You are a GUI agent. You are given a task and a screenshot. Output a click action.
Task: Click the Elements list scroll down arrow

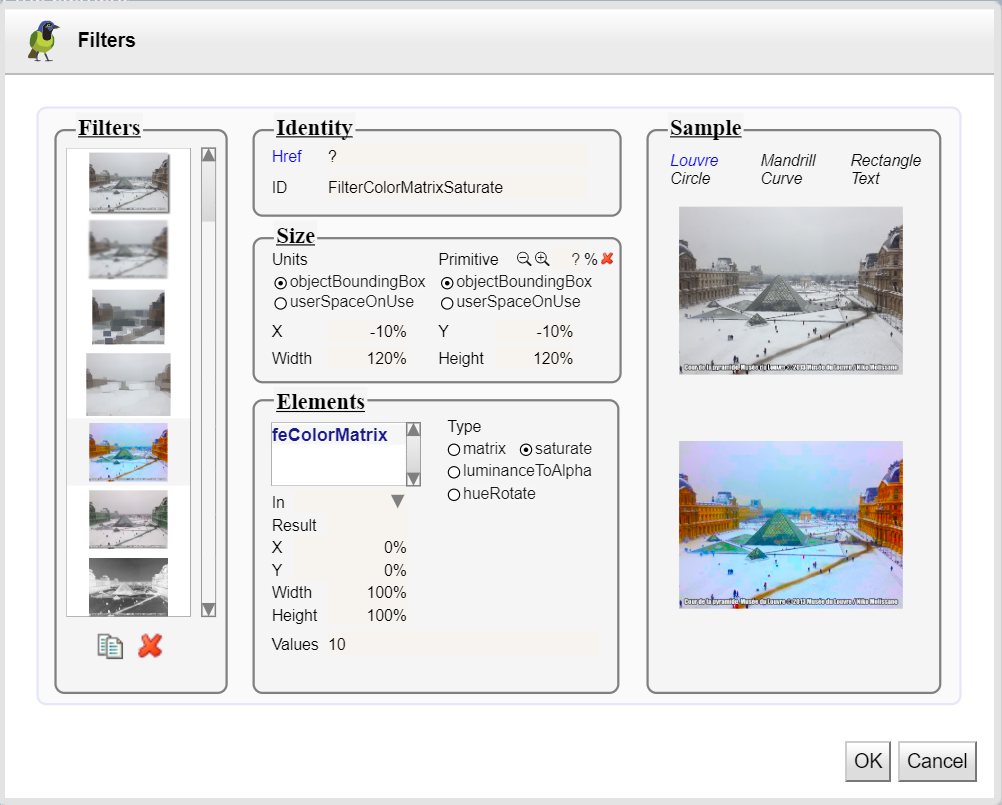(413, 479)
